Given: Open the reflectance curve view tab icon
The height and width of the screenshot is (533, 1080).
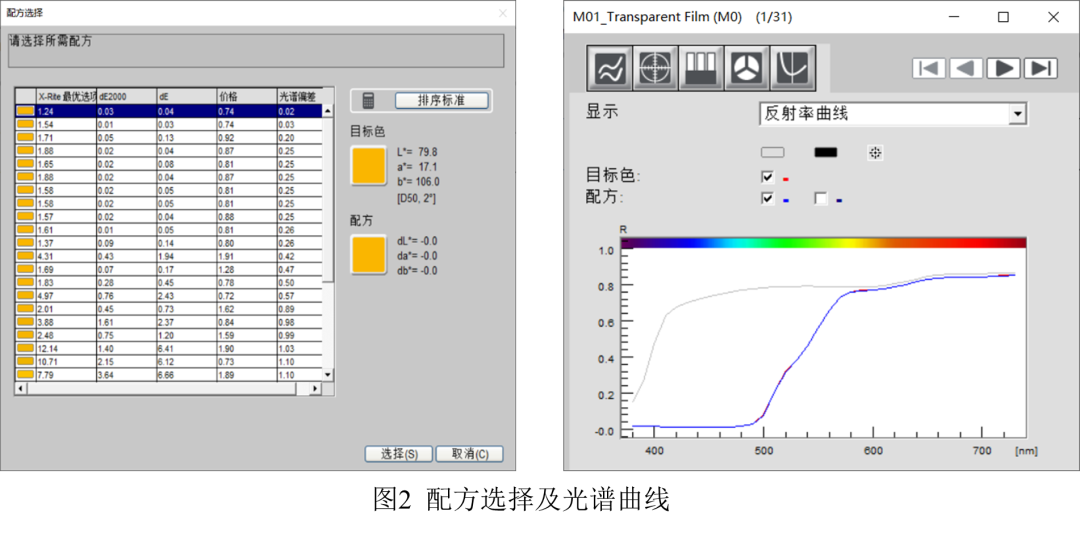Looking at the screenshot, I should pos(610,69).
